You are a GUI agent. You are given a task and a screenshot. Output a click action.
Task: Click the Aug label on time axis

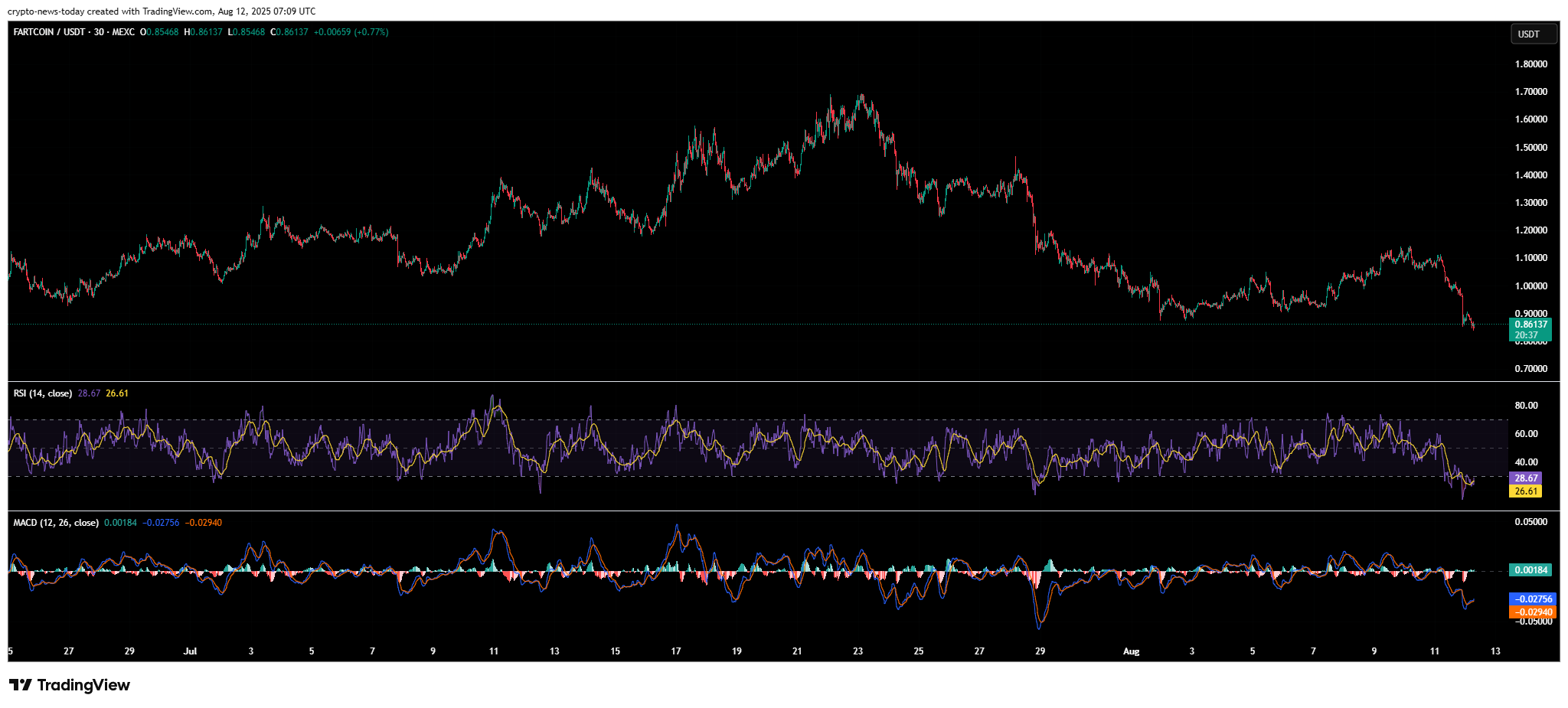[x=1131, y=651]
